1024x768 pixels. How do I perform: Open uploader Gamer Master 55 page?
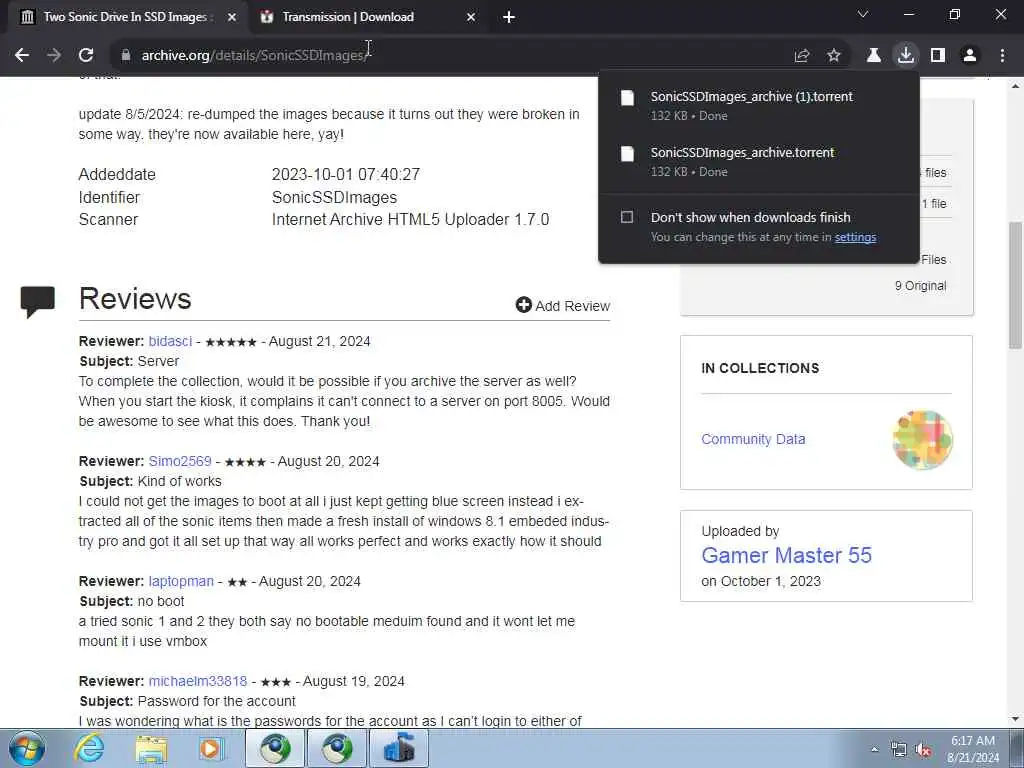(786, 555)
